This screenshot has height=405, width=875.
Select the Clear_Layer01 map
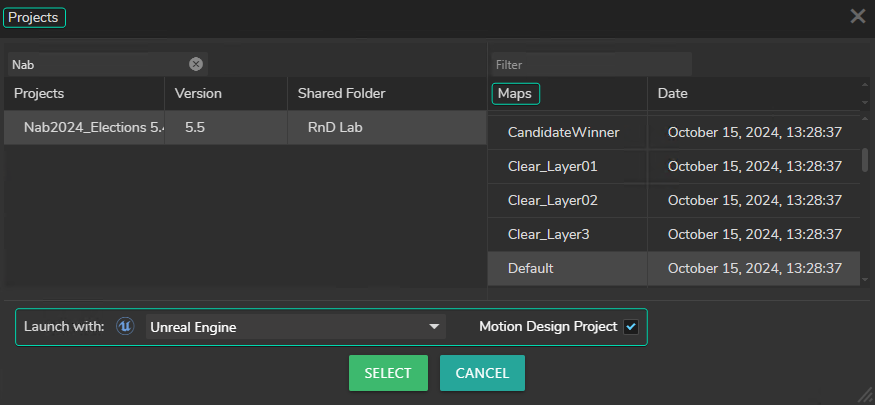coord(552,166)
